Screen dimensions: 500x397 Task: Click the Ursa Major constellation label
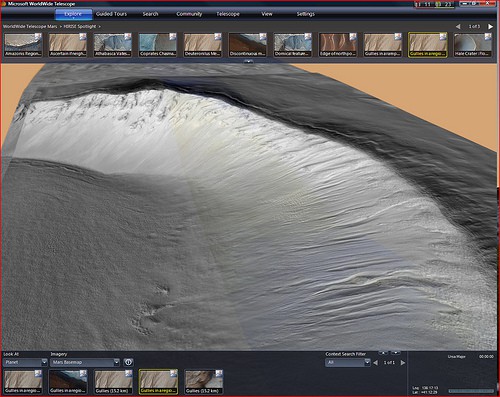point(456,356)
